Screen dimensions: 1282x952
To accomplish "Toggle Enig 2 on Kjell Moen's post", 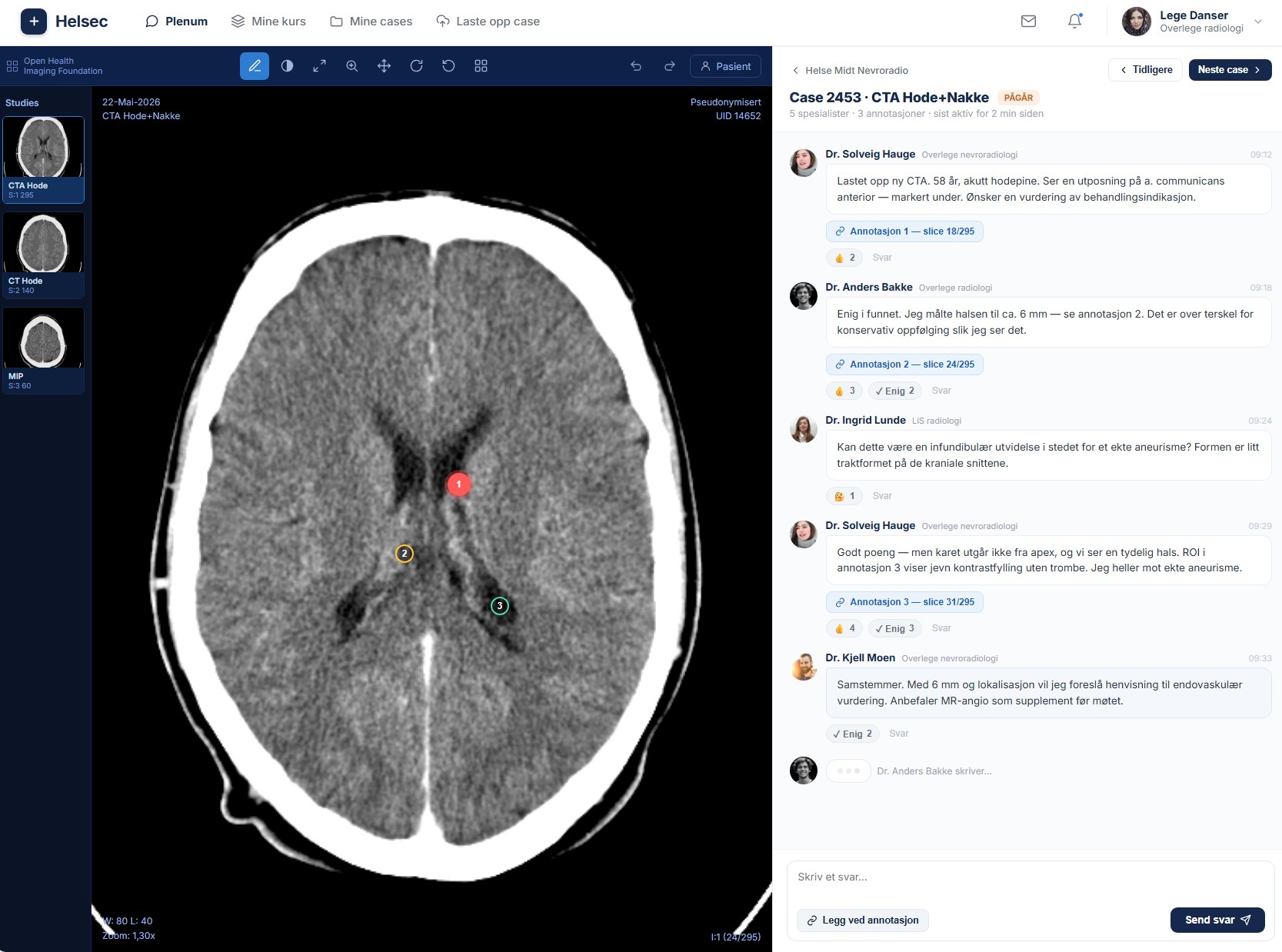I will click(x=852, y=734).
